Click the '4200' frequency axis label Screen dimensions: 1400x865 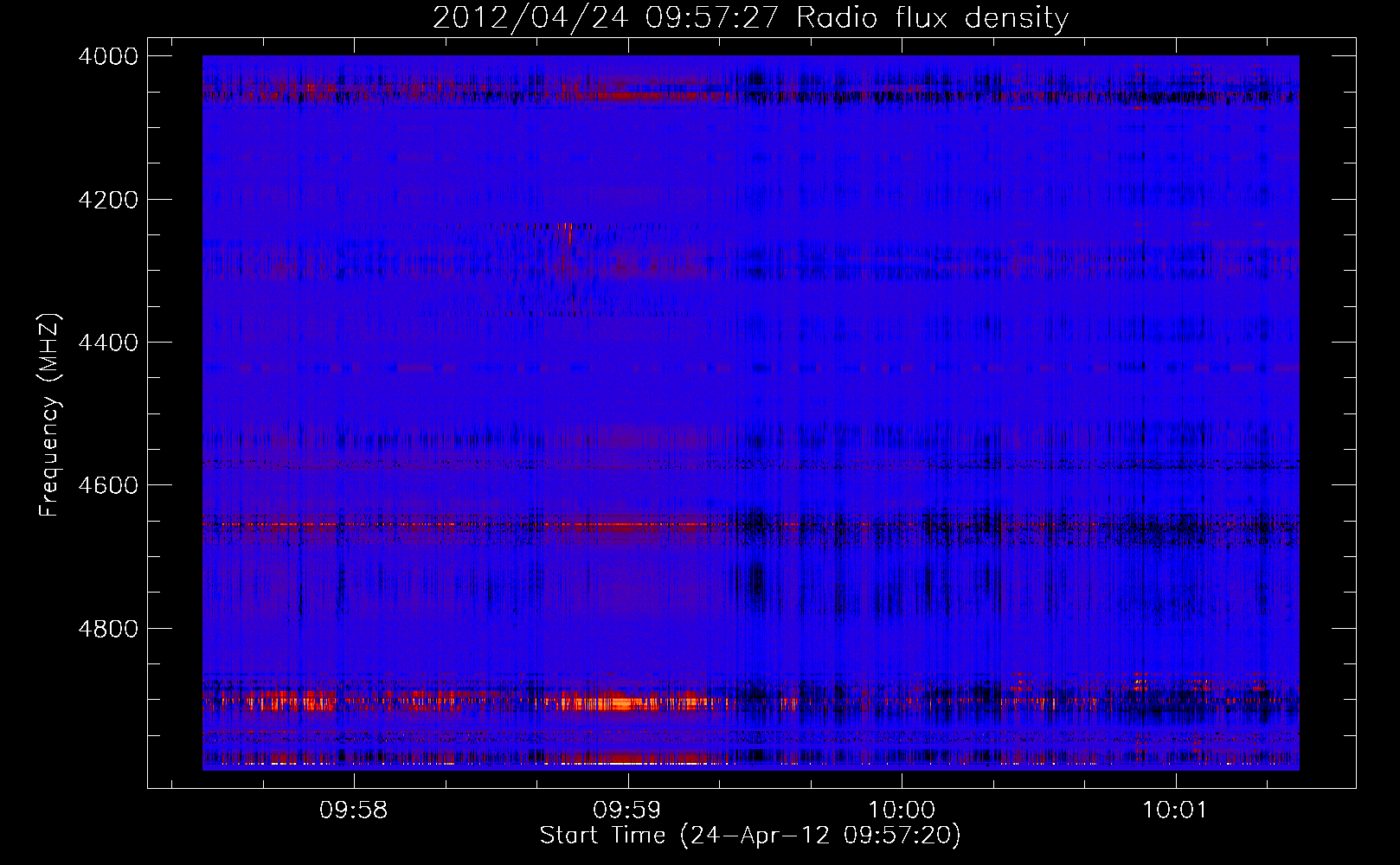tap(108, 200)
